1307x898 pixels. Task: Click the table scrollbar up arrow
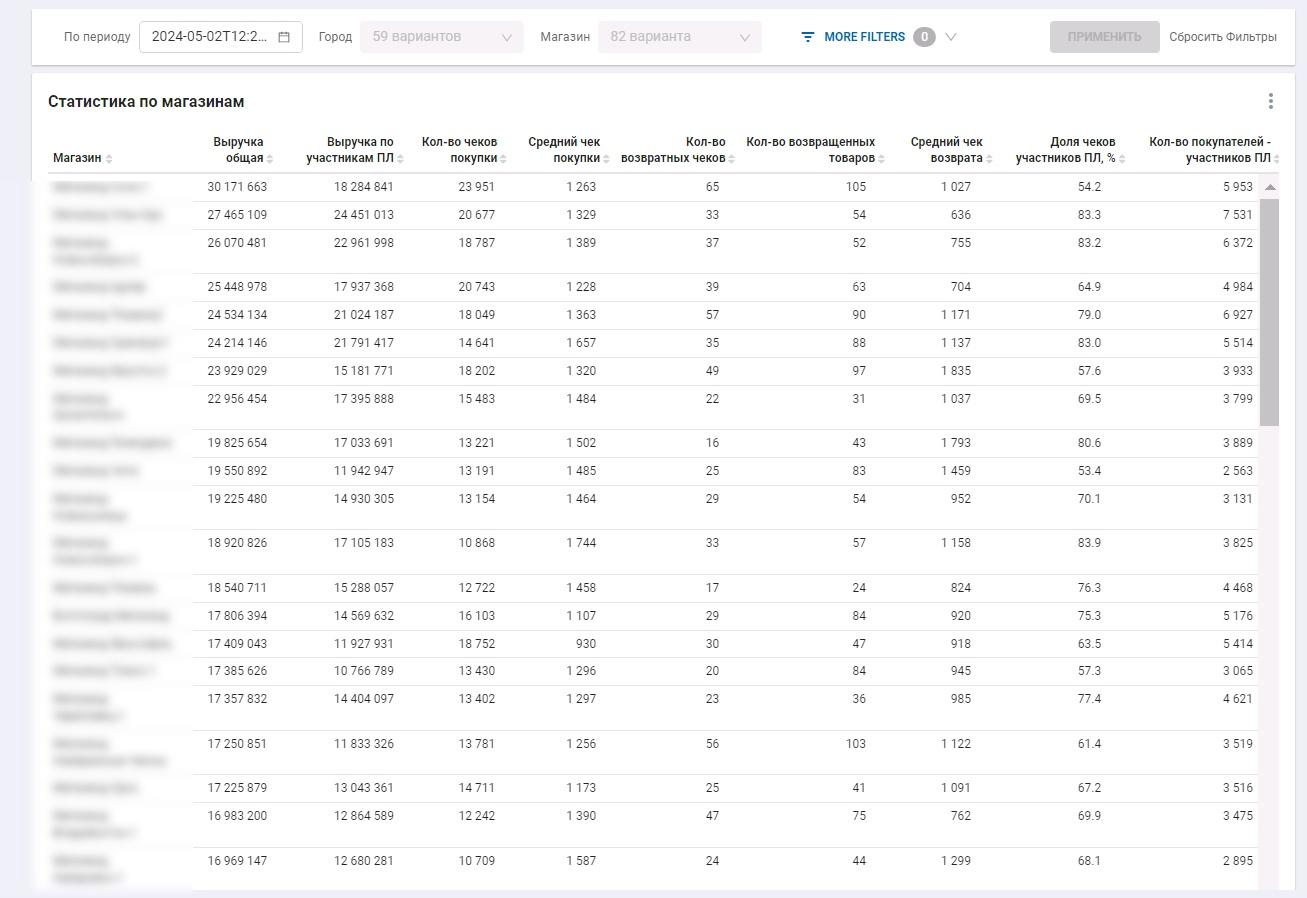click(1270, 188)
